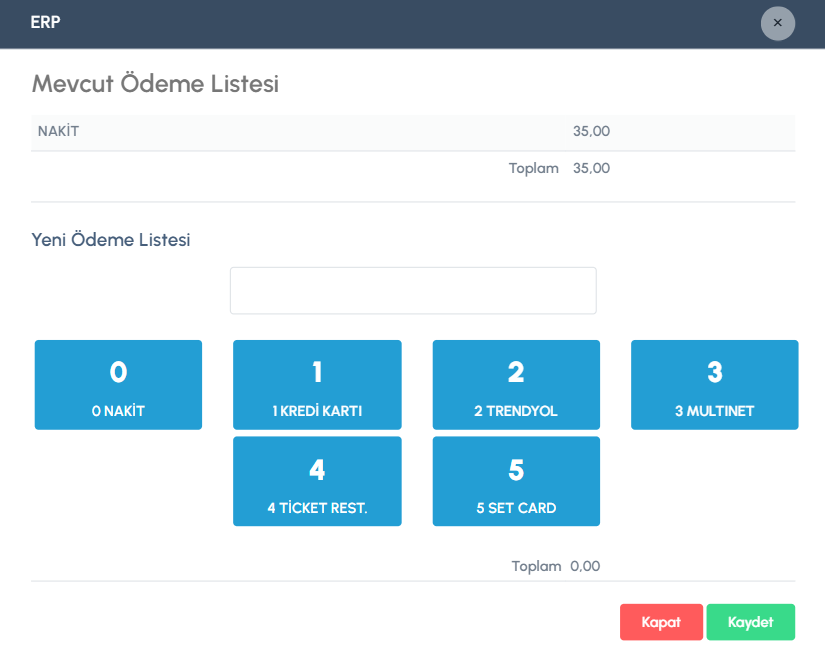Click the Mevcut Ödeme Listesi heading
Image resolution: width=825 pixels, height=655 pixels.
pos(155,84)
